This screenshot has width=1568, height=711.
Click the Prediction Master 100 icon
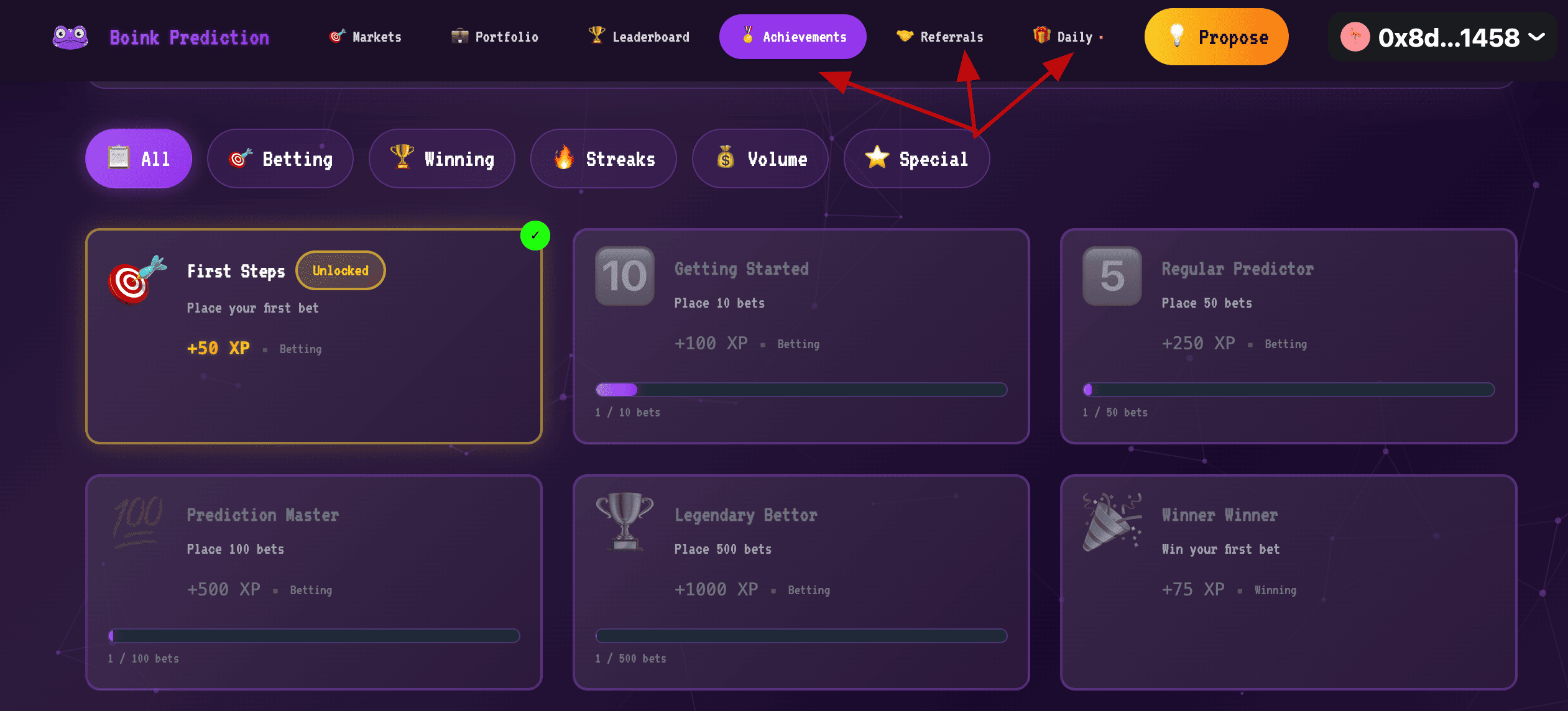click(x=137, y=520)
